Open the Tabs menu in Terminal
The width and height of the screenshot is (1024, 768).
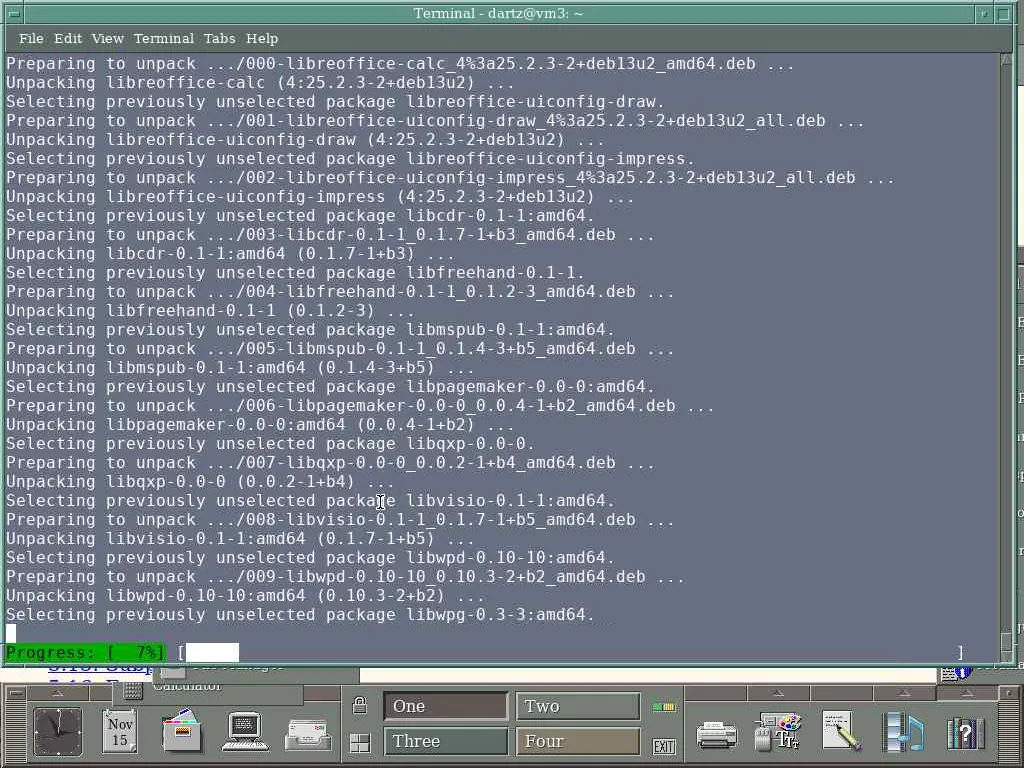point(219,39)
